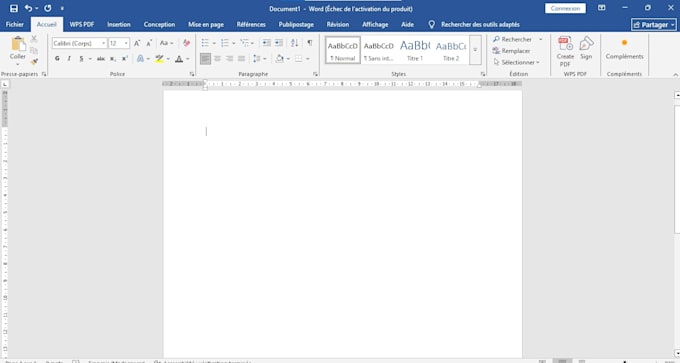Click the Copy icon
The image size is (680, 363).
(x=34, y=50)
